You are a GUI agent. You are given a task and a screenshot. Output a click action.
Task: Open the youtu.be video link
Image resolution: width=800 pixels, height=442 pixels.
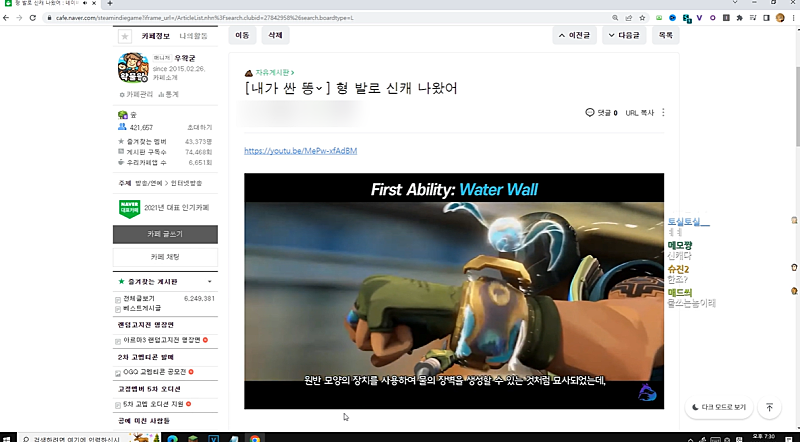[x=301, y=151]
